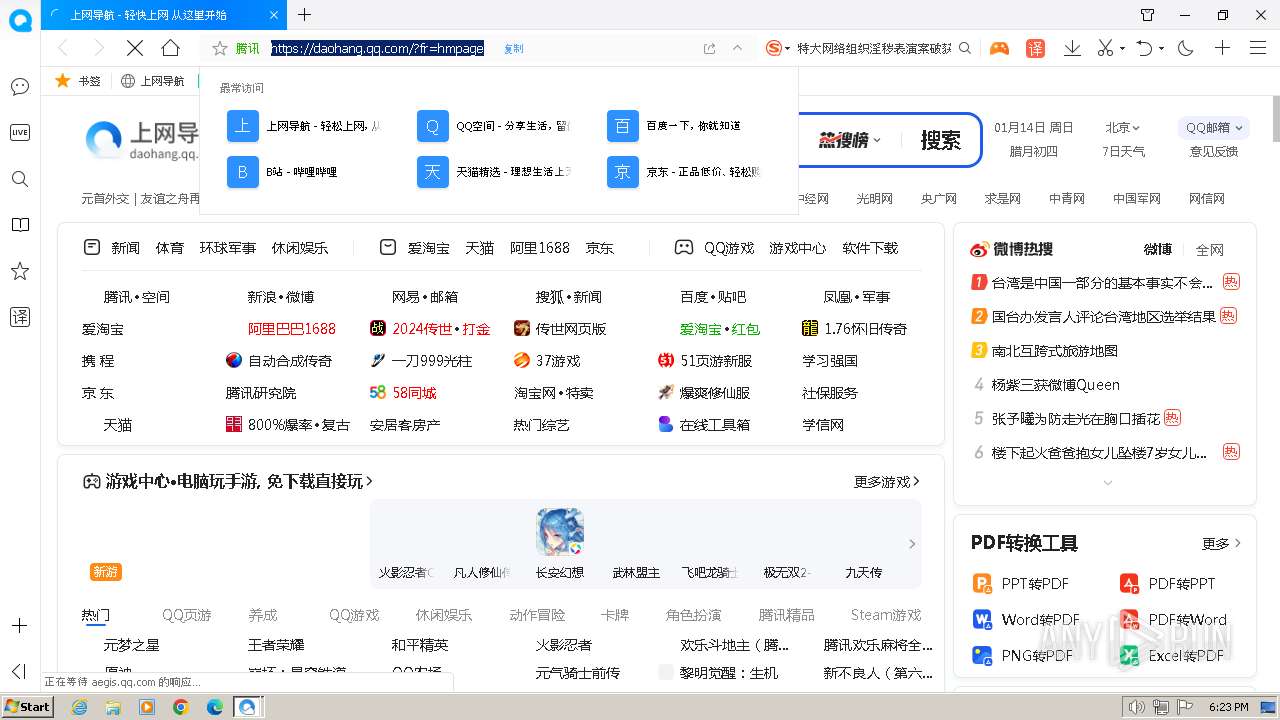Open the QQ邮箱 dropdown

(x=1214, y=128)
